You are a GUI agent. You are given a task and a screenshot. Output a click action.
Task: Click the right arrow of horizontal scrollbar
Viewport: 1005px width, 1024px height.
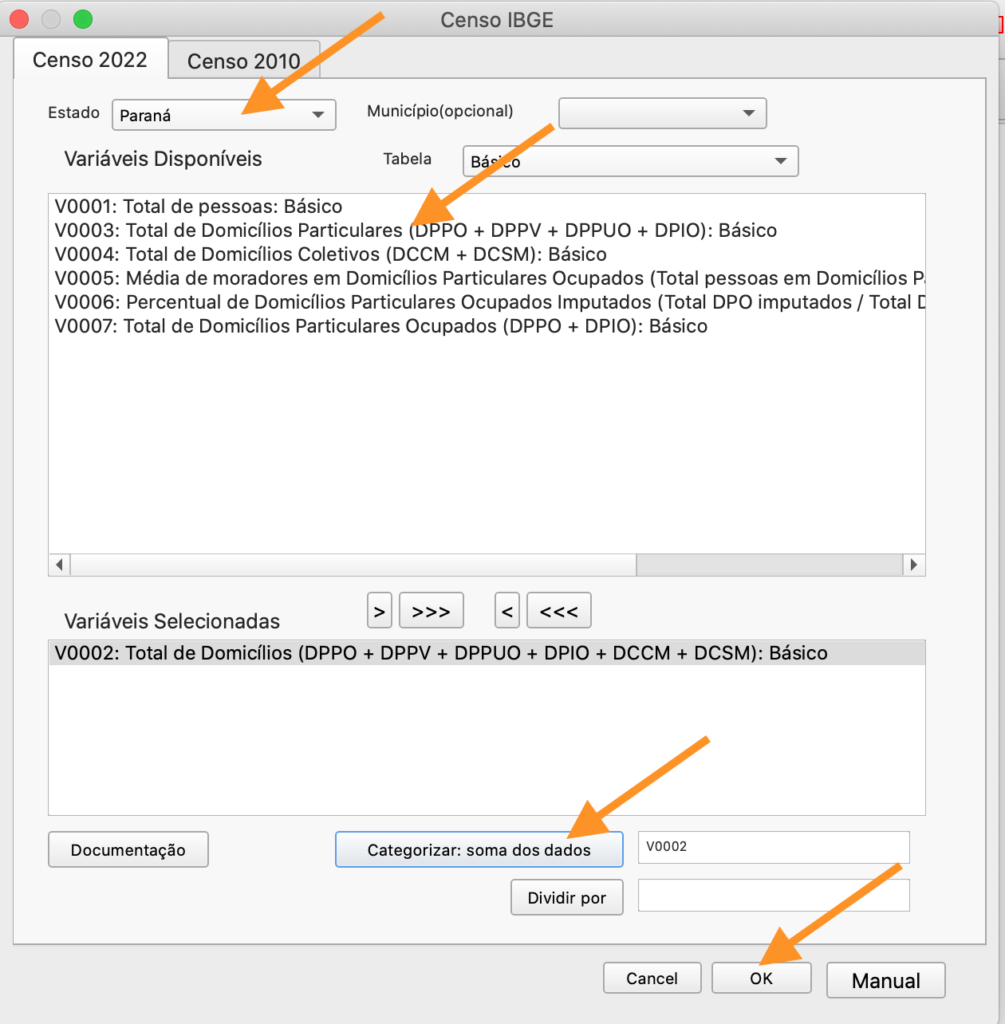tap(914, 565)
